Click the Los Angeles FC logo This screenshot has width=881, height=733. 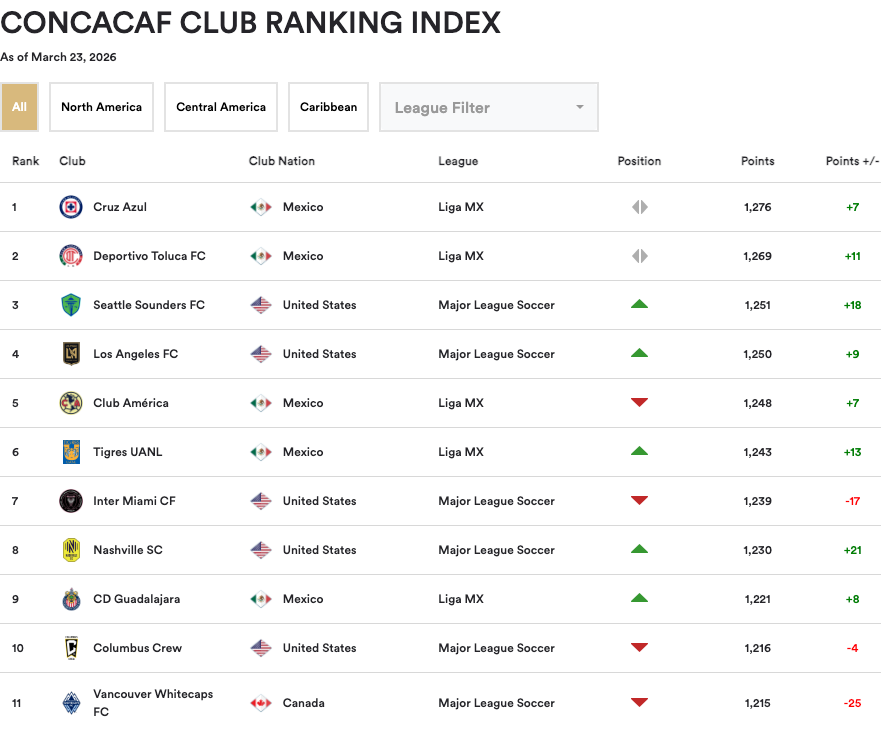click(x=70, y=354)
